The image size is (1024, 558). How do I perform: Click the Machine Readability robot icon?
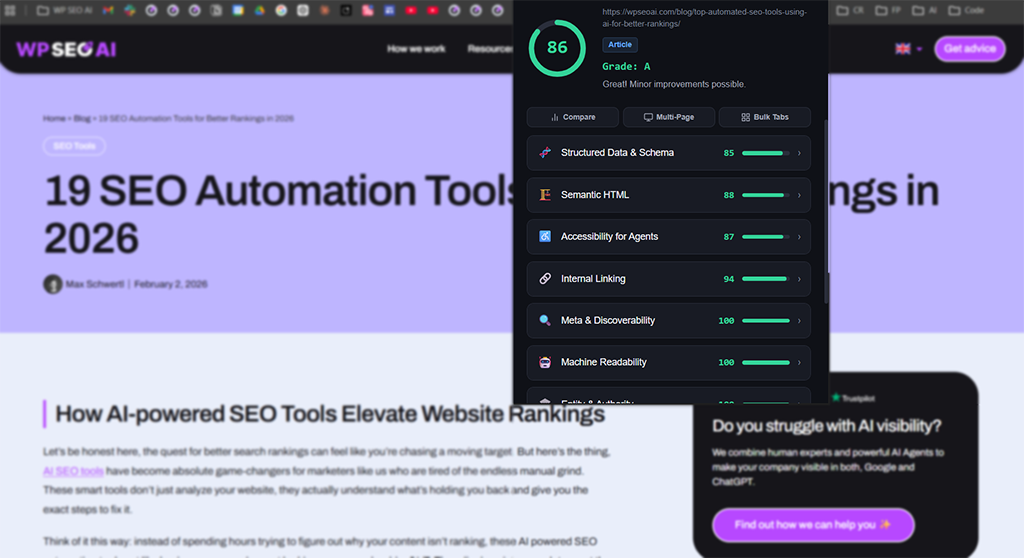[545, 363]
